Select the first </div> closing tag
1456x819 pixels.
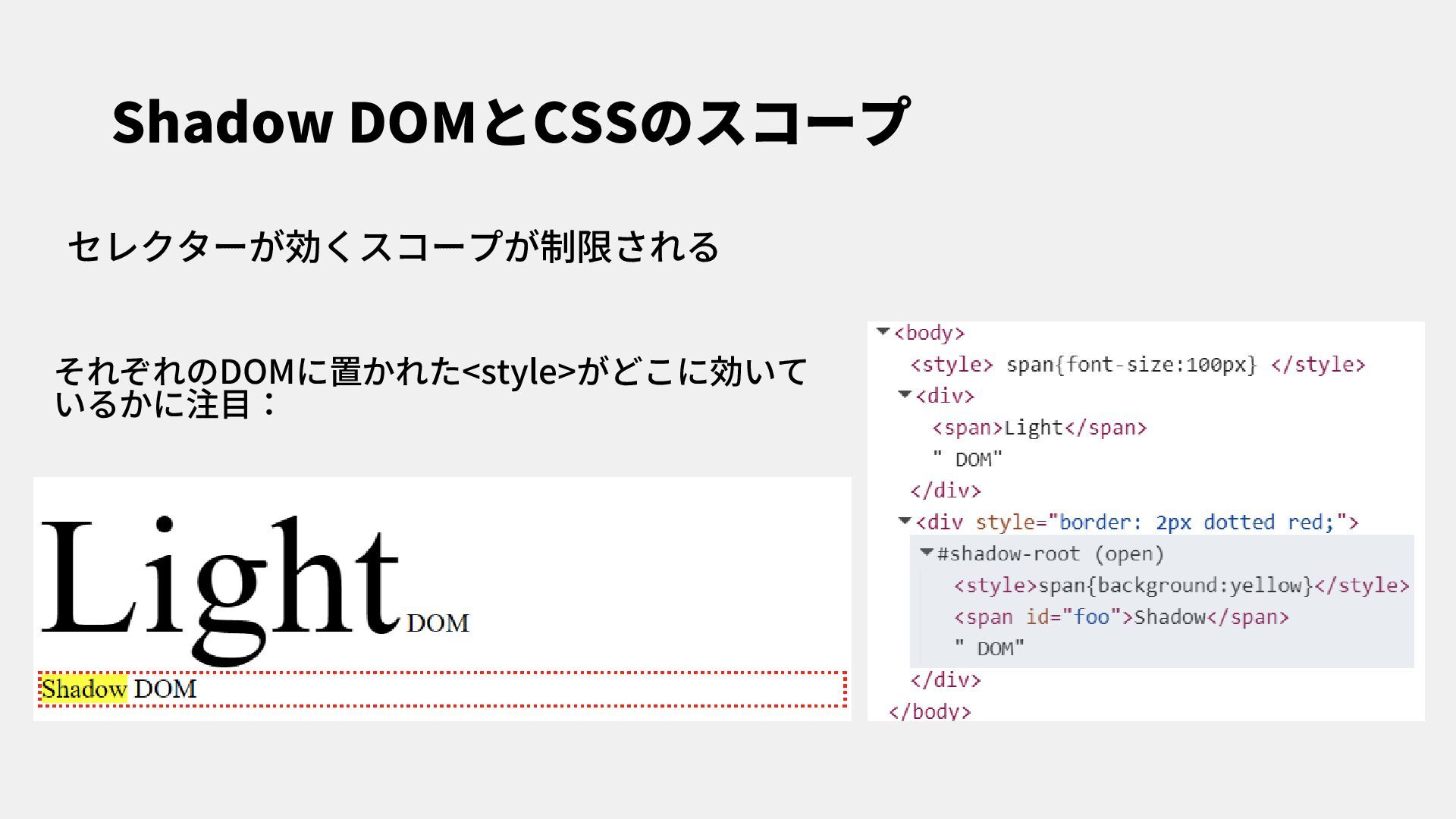pyautogui.click(x=946, y=491)
